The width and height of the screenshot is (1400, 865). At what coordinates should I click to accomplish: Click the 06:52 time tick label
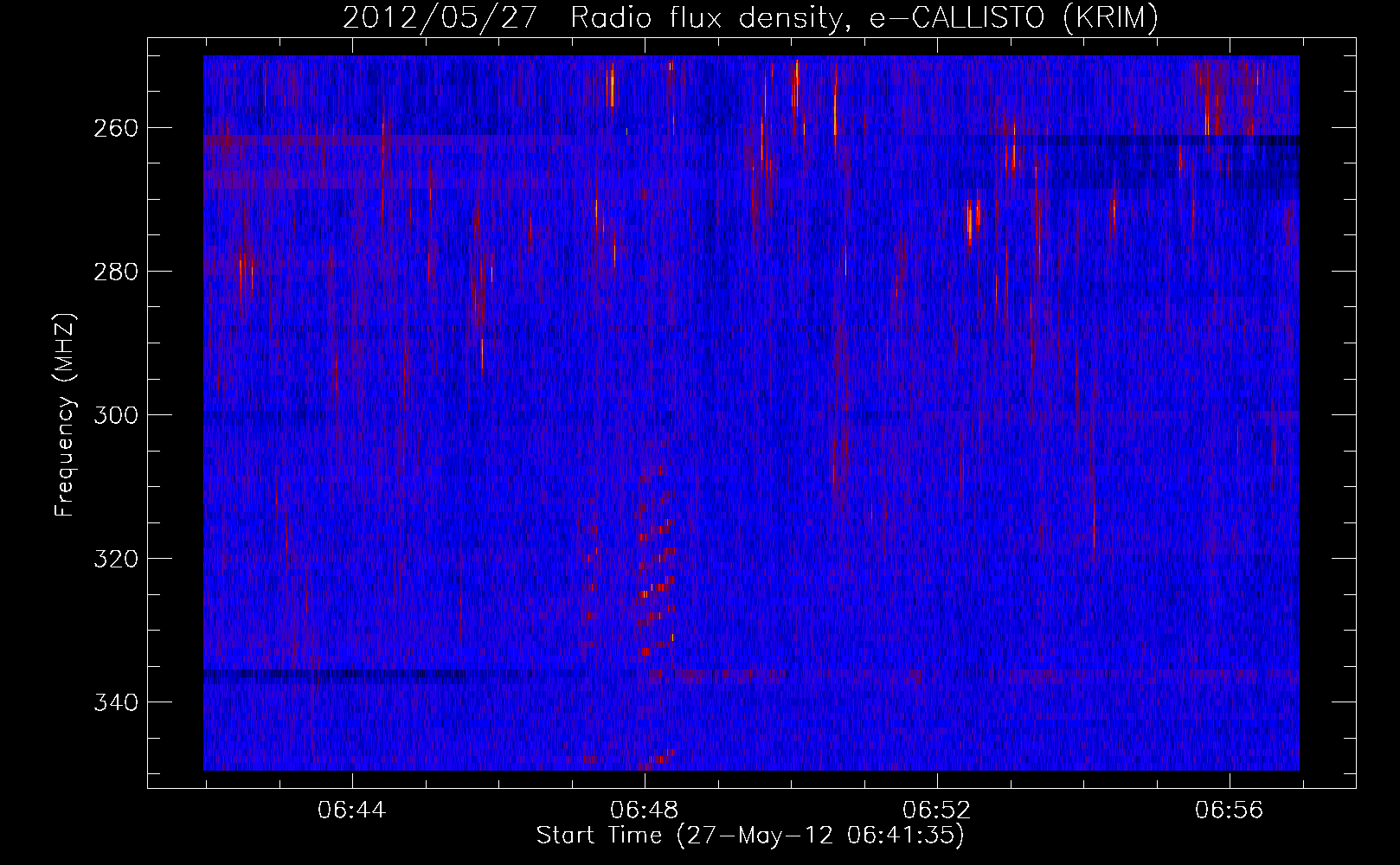(x=936, y=811)
